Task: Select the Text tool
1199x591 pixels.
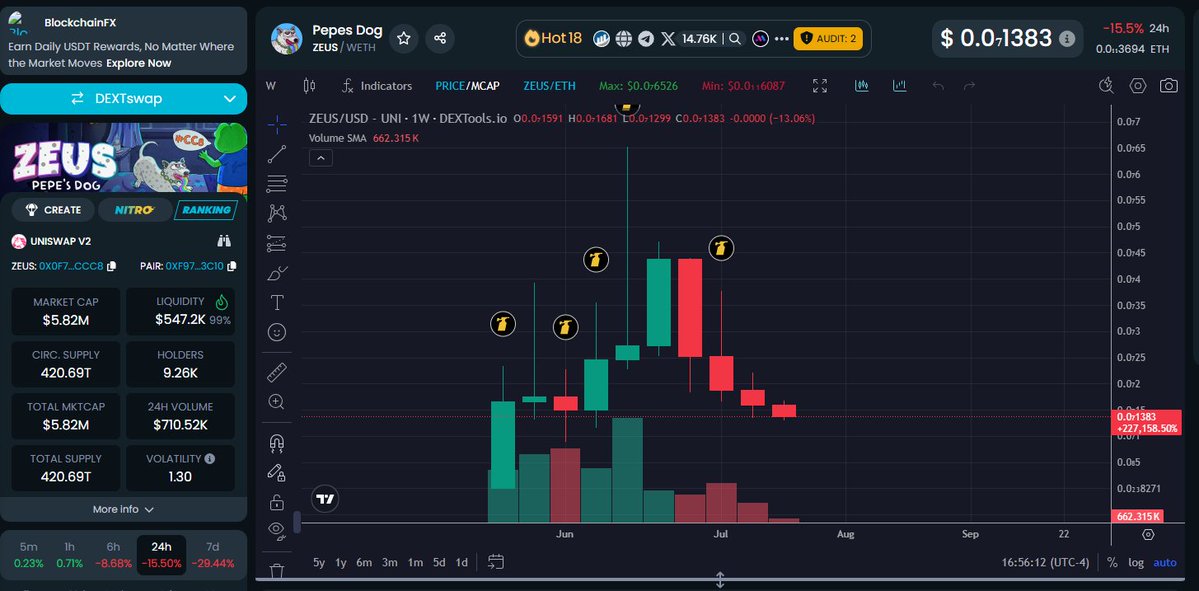Action: [x=277, y=303]
